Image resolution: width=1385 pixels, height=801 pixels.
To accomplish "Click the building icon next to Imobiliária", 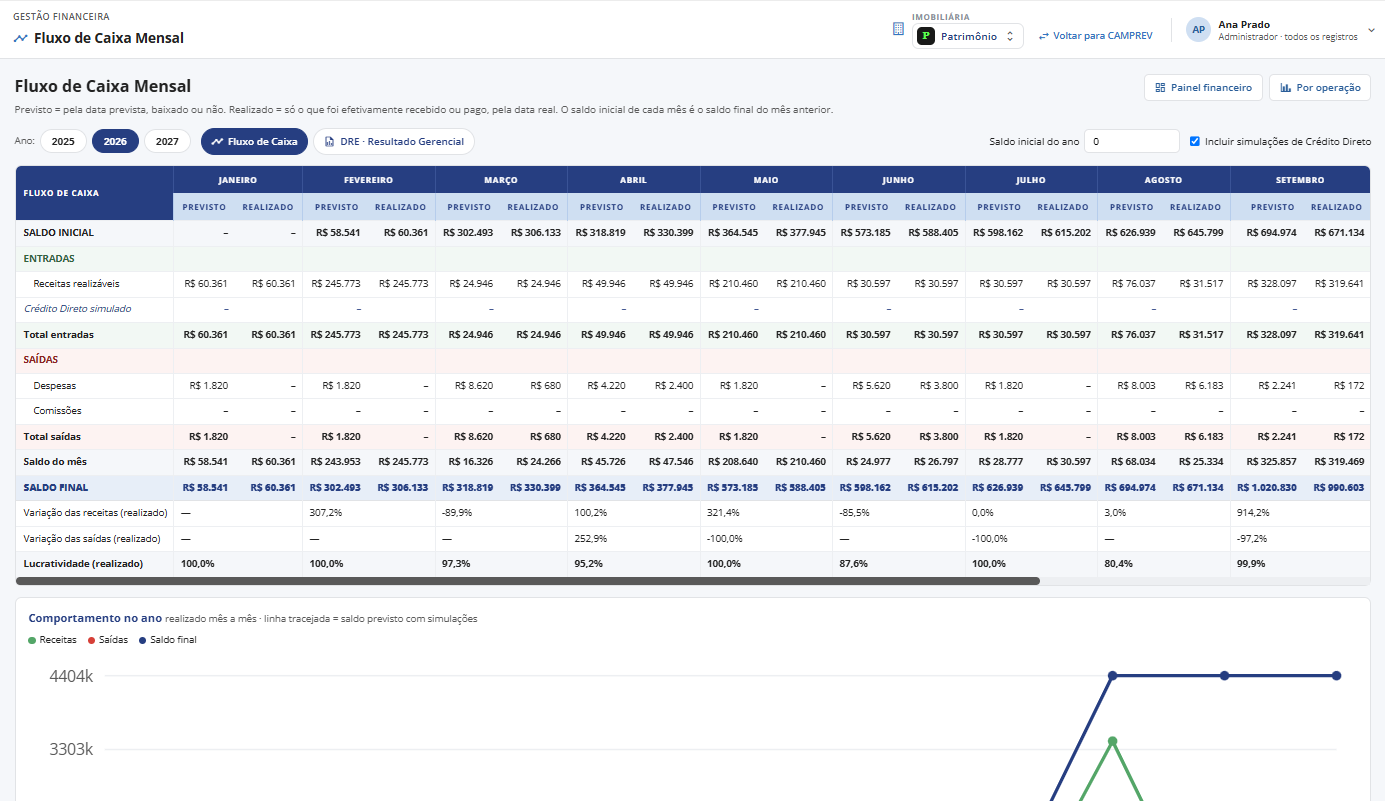I will [x=898, y=29].
